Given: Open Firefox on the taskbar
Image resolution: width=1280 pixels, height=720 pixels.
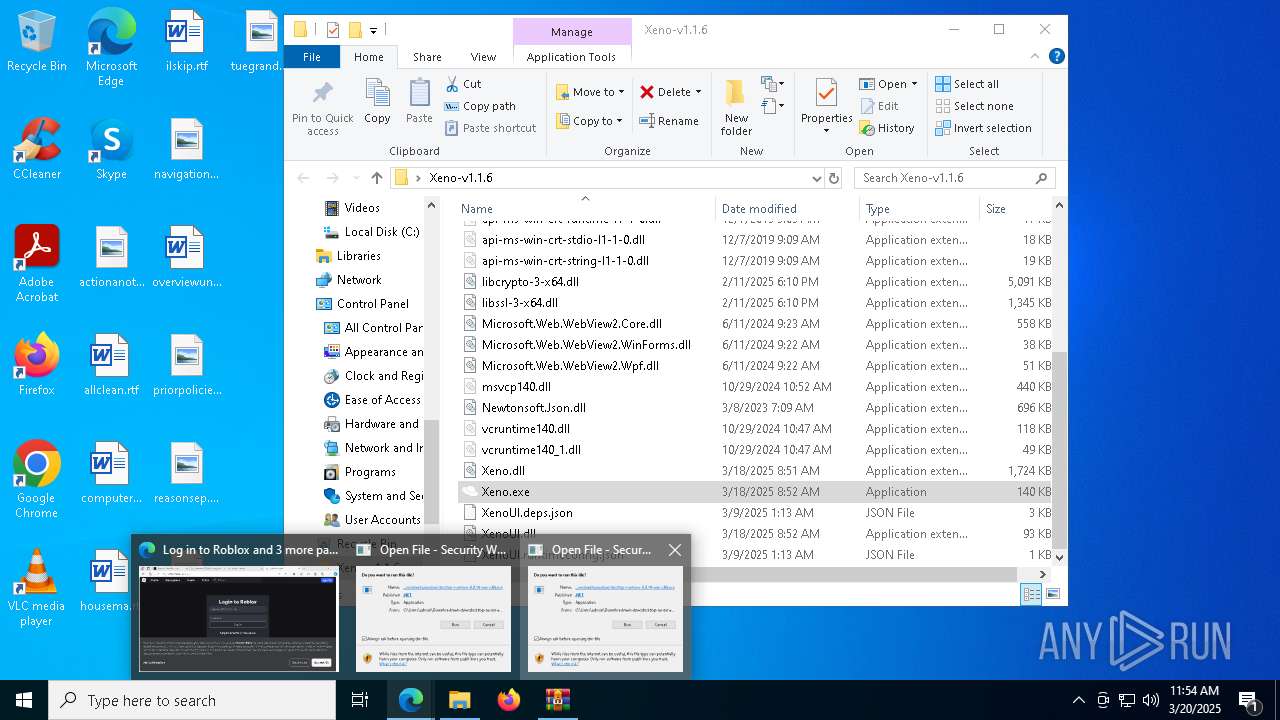Looking at the screenshot, I should (x=509, y=700).
